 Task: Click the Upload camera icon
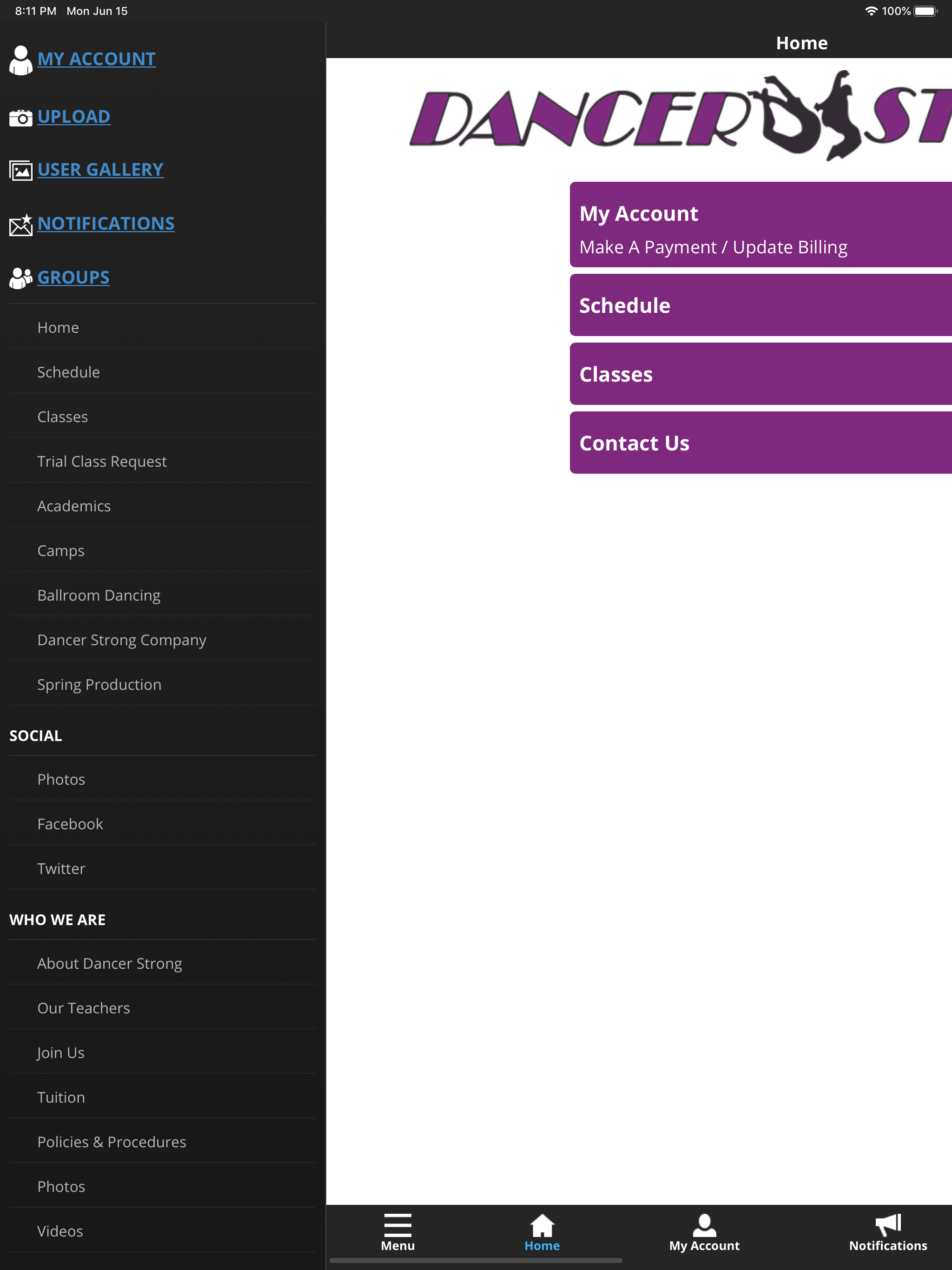pyautogui.click(x=20, y=118)
